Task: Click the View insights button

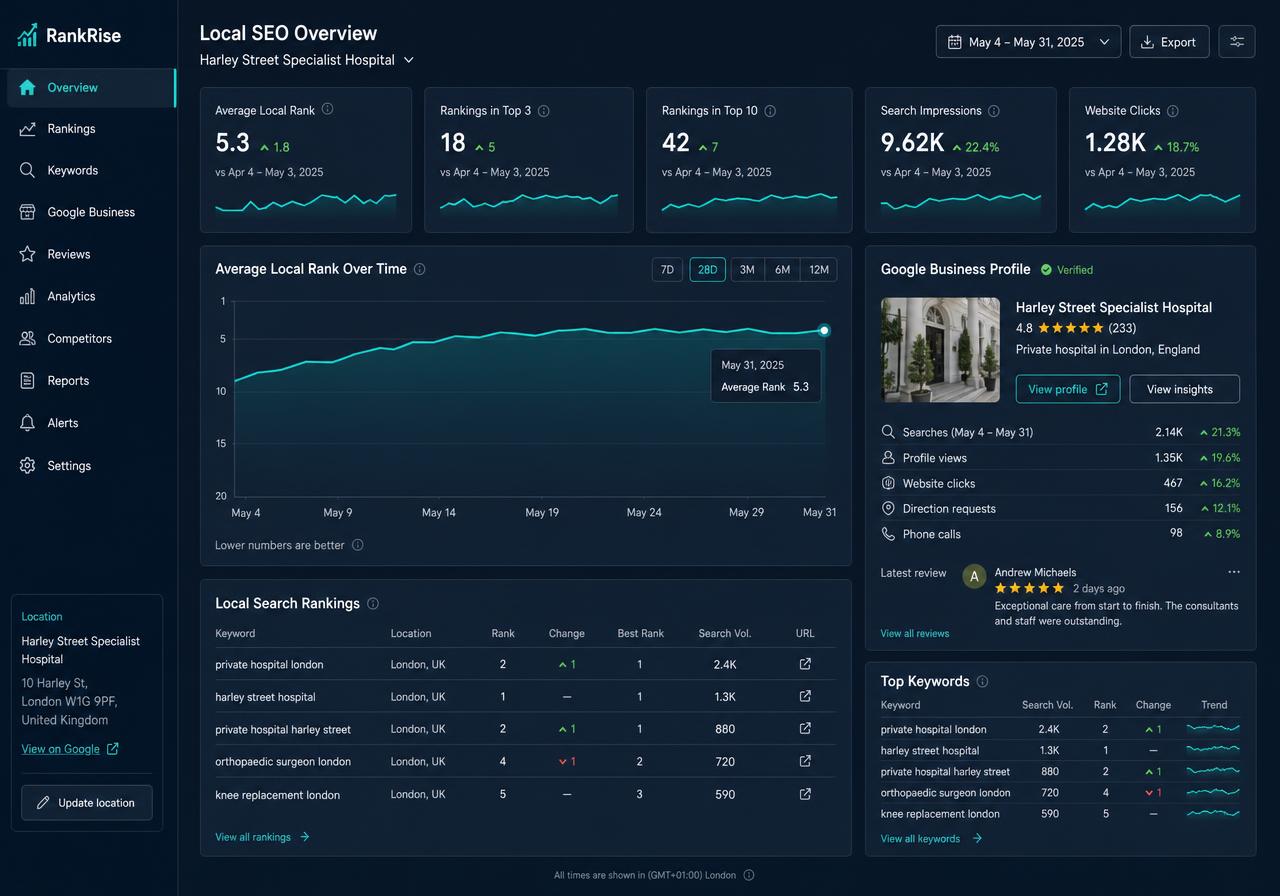Action: coord(1184,389)
